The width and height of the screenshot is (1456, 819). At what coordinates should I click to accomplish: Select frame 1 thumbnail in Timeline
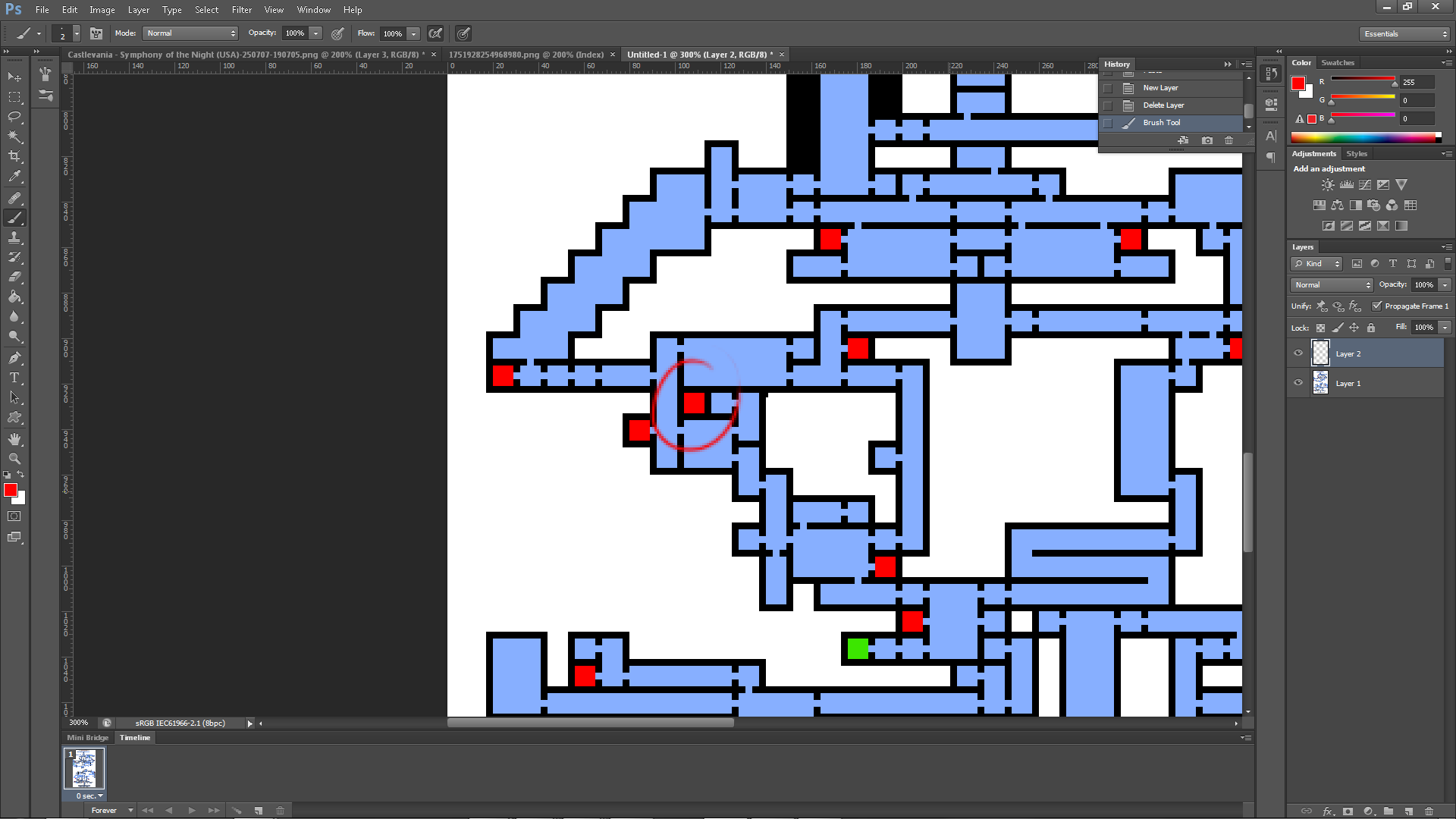click(84, 769)
